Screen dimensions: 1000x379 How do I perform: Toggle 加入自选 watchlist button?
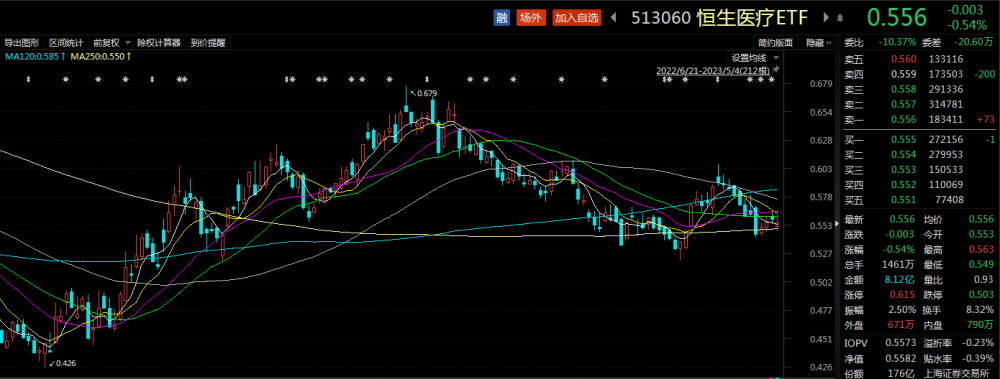pyautogui.click(x=577, y=18)
